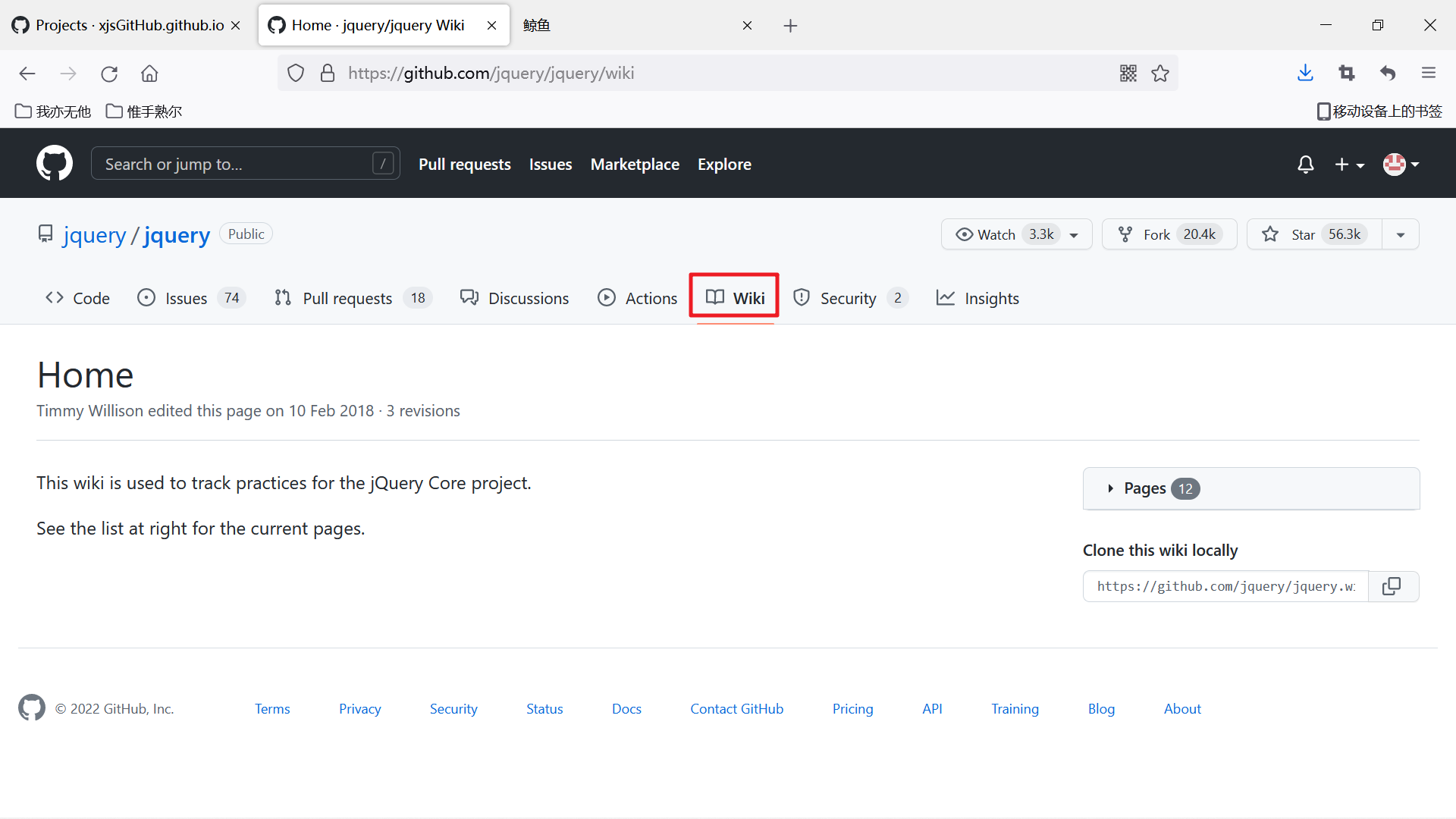Click the GitHub logo home icon
1456x819 pixels.
click(54, 164)
